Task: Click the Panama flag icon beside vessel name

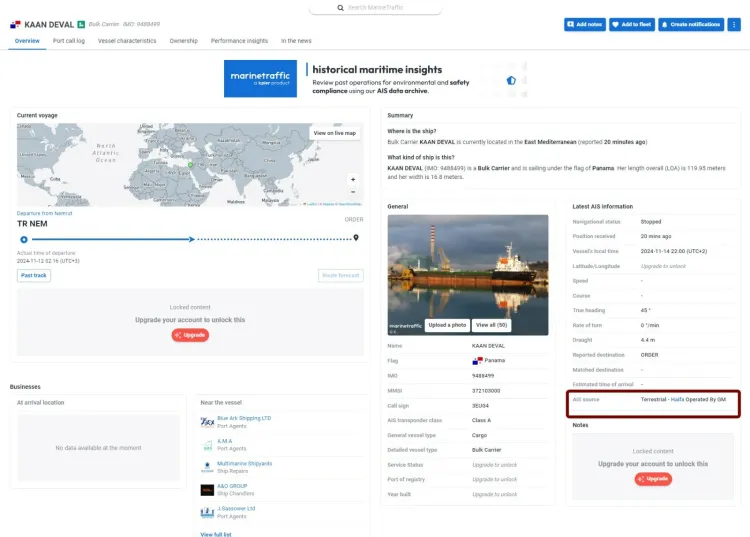Action: (x=15, y=24)
